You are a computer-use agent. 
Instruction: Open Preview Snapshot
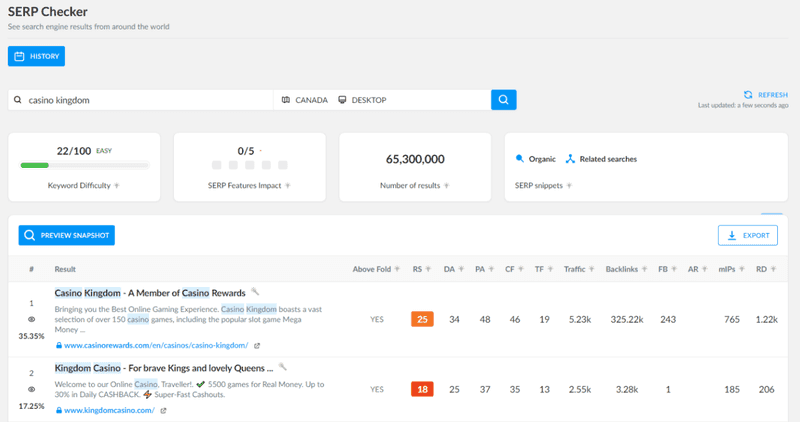coord(67,235)
